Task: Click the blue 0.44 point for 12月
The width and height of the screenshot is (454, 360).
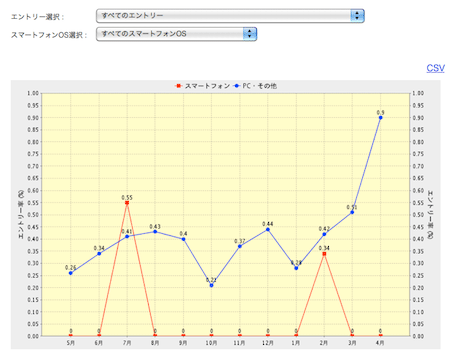Action: (268, 229)
